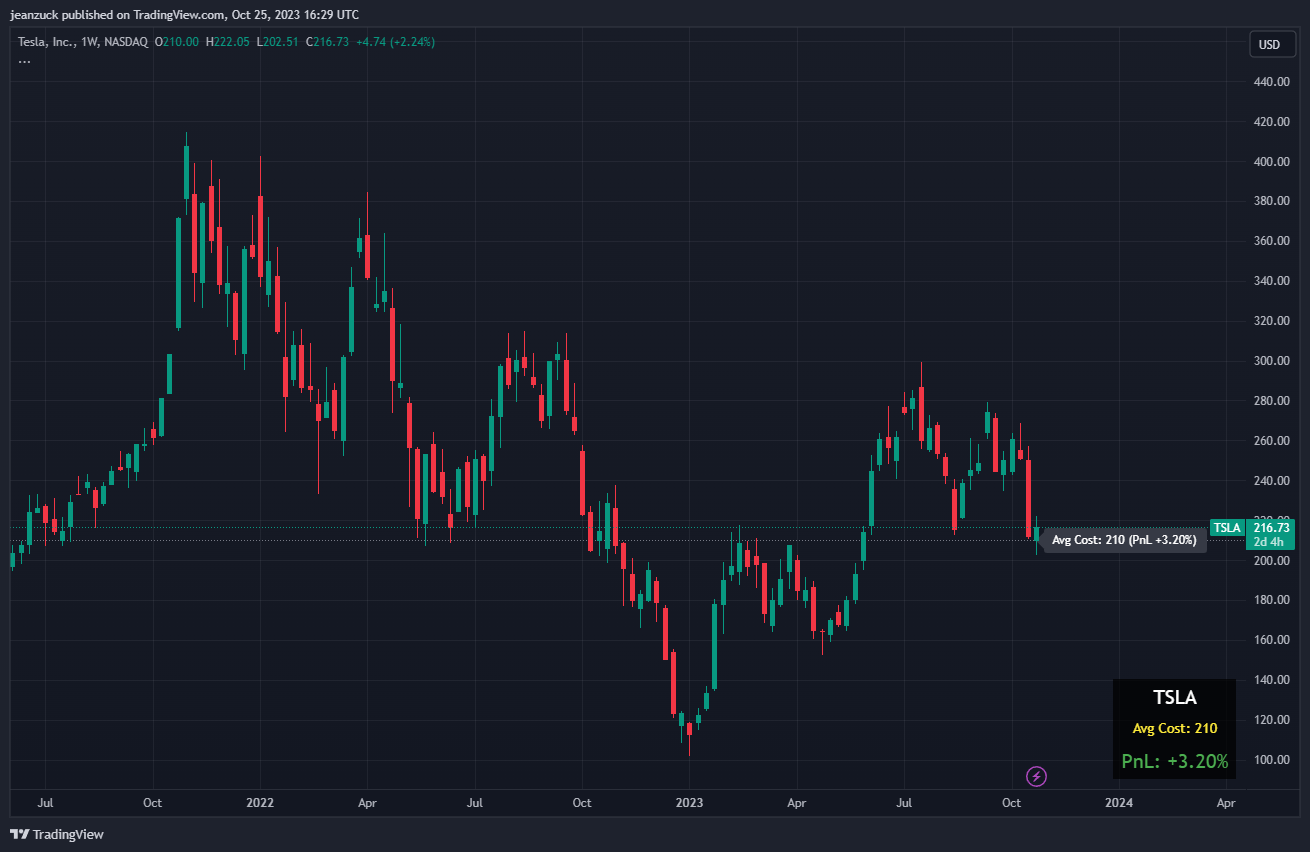The width and height of the screenshot is (1310, 852).
Task: Click the yellow Avg Cost: 210 text
Action: tap(1174, 728)
